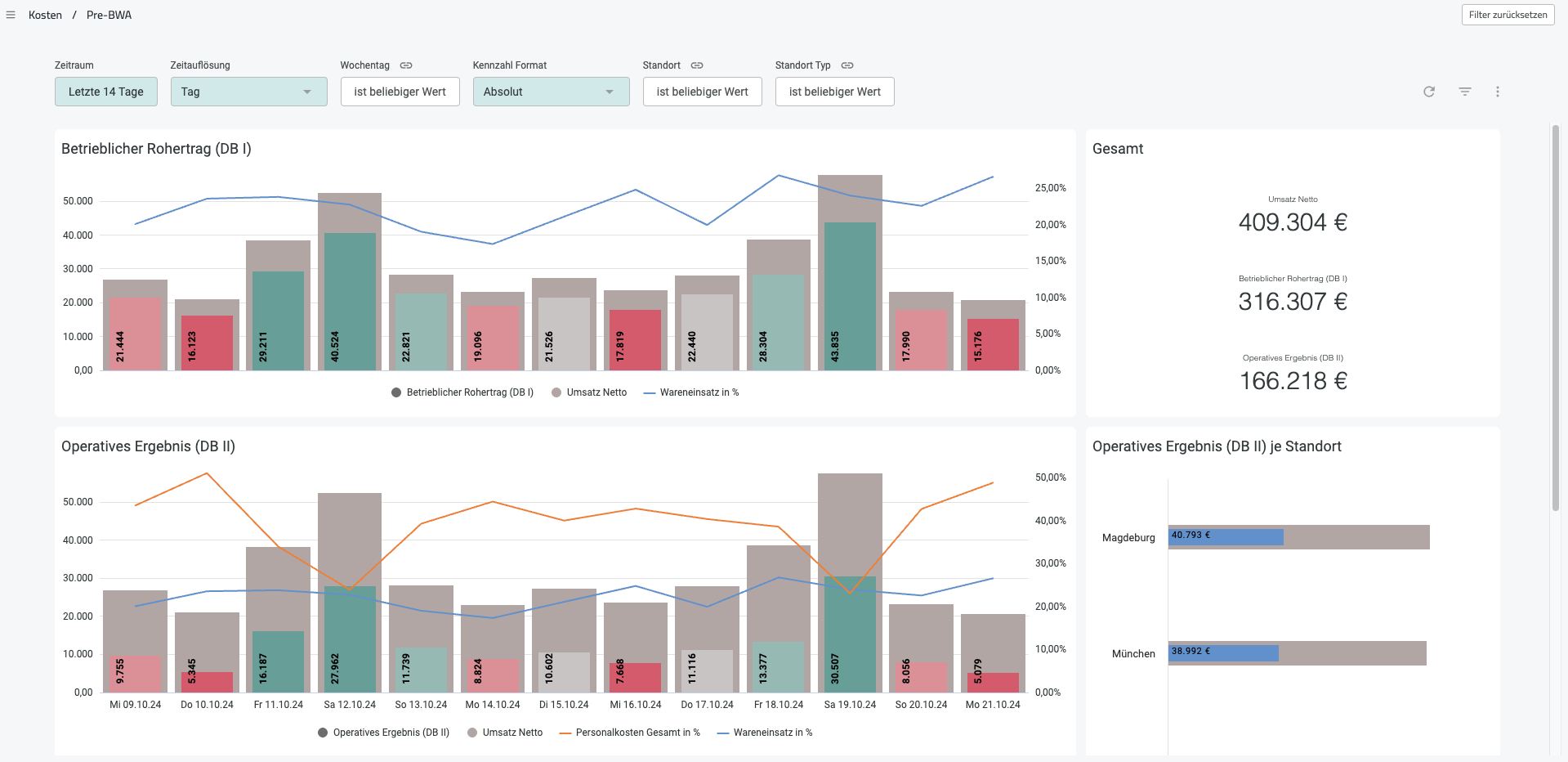Click the Betrieblicher Rohertrag (DB I) chart title

click(156, 149)
